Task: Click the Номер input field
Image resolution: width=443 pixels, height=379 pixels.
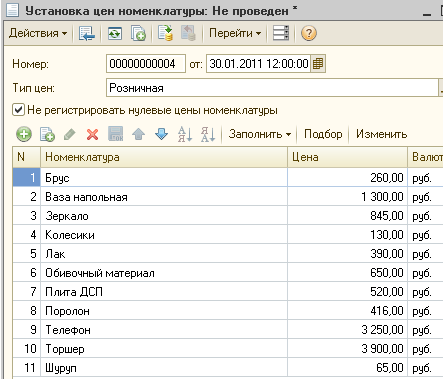Action: [146, 63]
